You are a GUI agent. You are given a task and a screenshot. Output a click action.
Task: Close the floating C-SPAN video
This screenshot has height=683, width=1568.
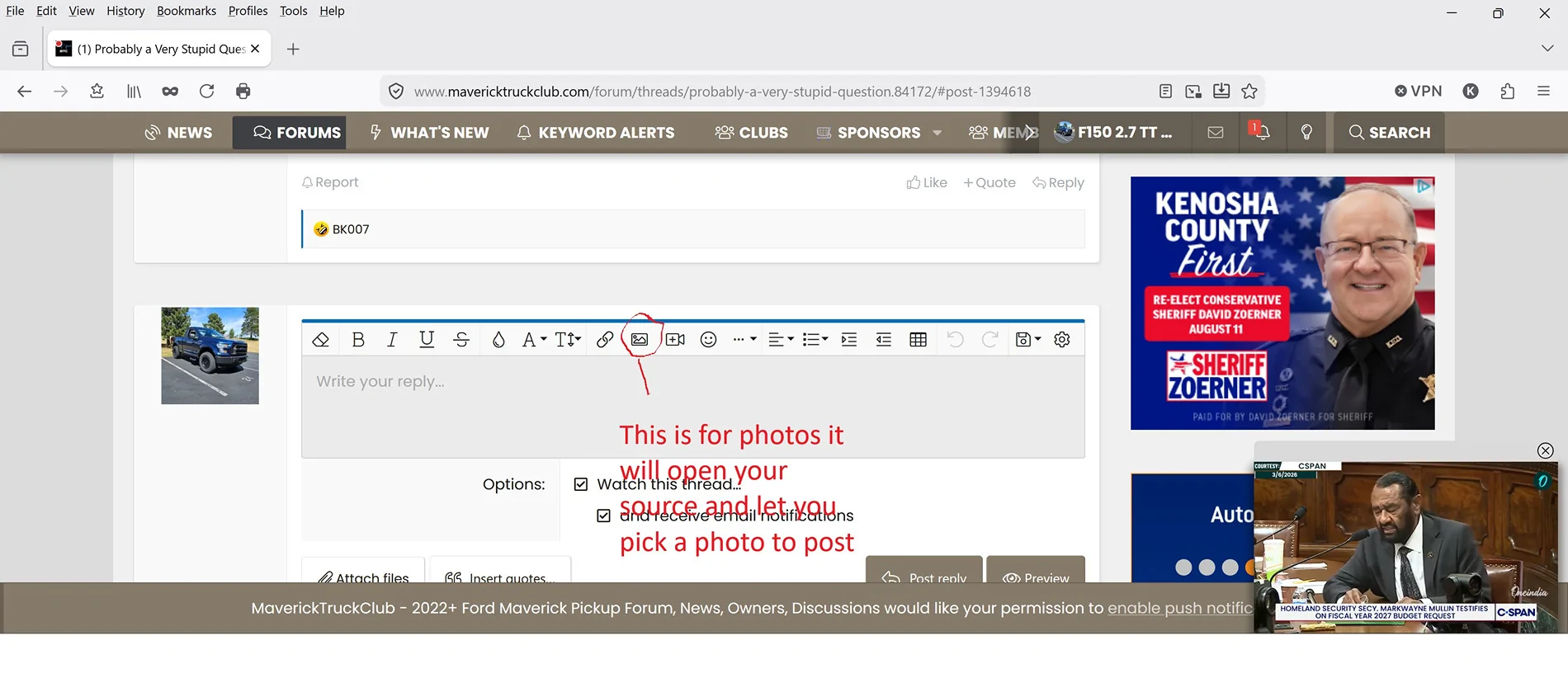click(1546, 450)
